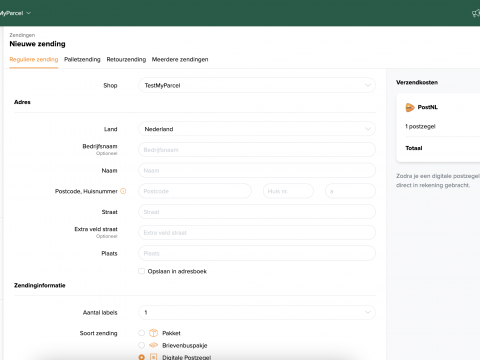Click the Digitale Postzegel stamp icon
The image size is (480, 360).
click(153, 357)
